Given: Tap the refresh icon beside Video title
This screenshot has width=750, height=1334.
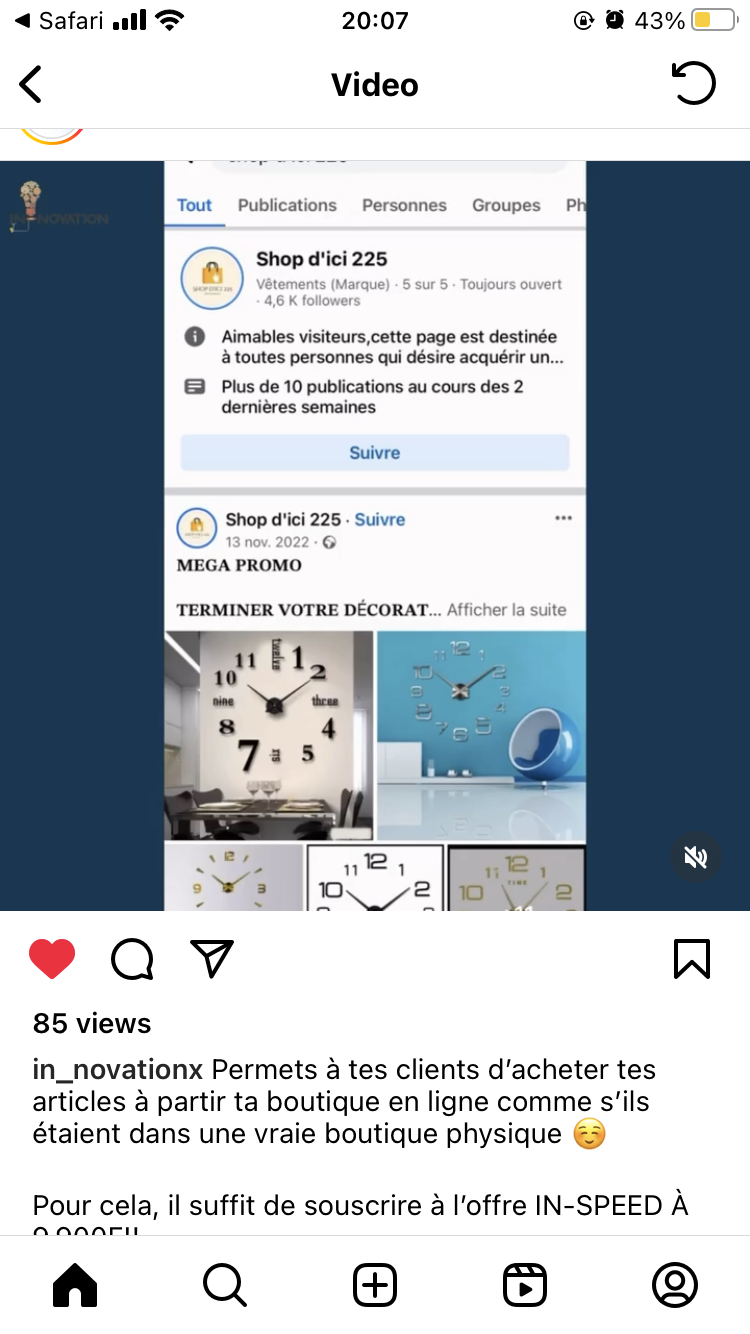Looking at the screenshot, I should click(x=693, y=83).
